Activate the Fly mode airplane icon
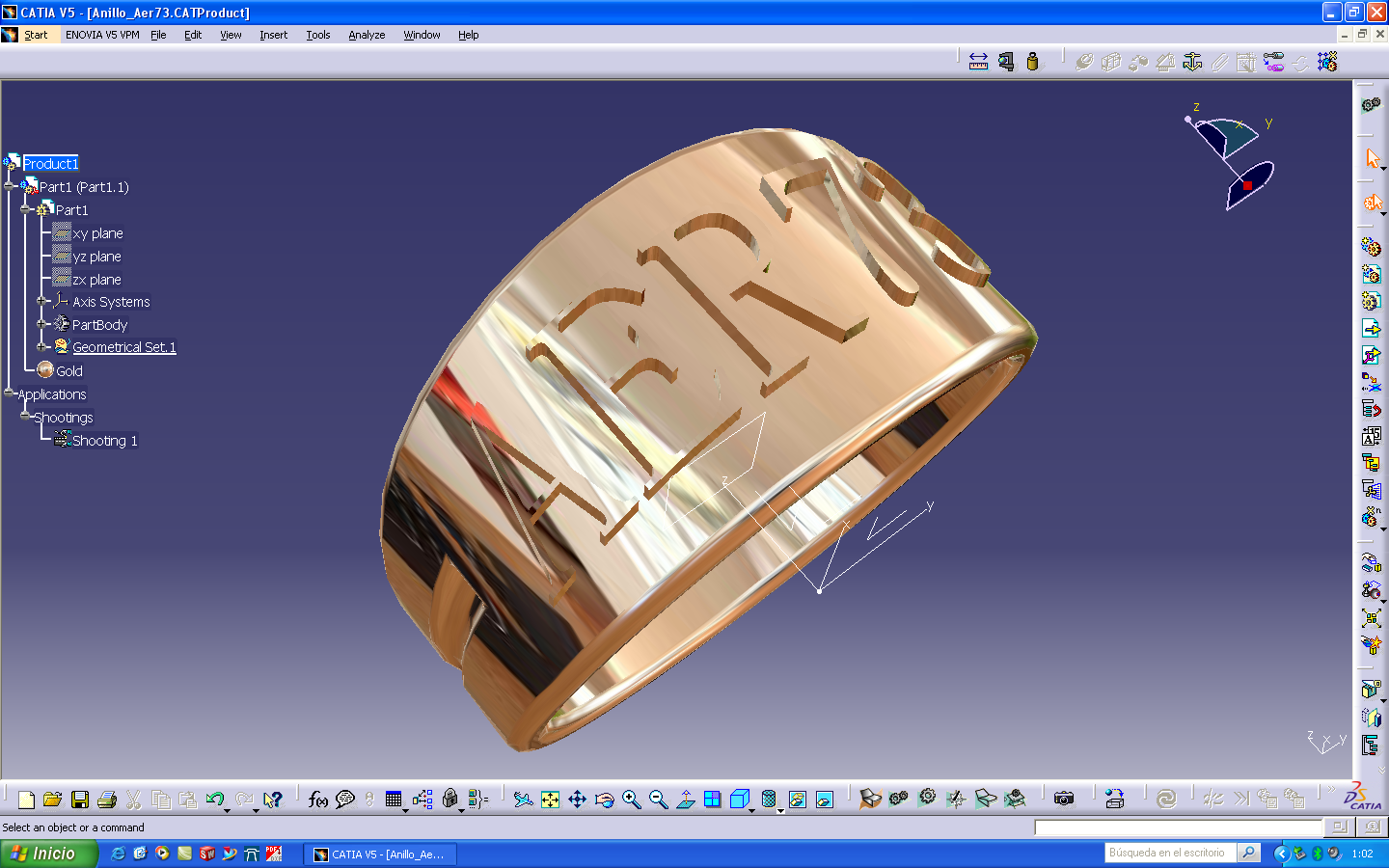1389x868 pixels. click(523, 800)
